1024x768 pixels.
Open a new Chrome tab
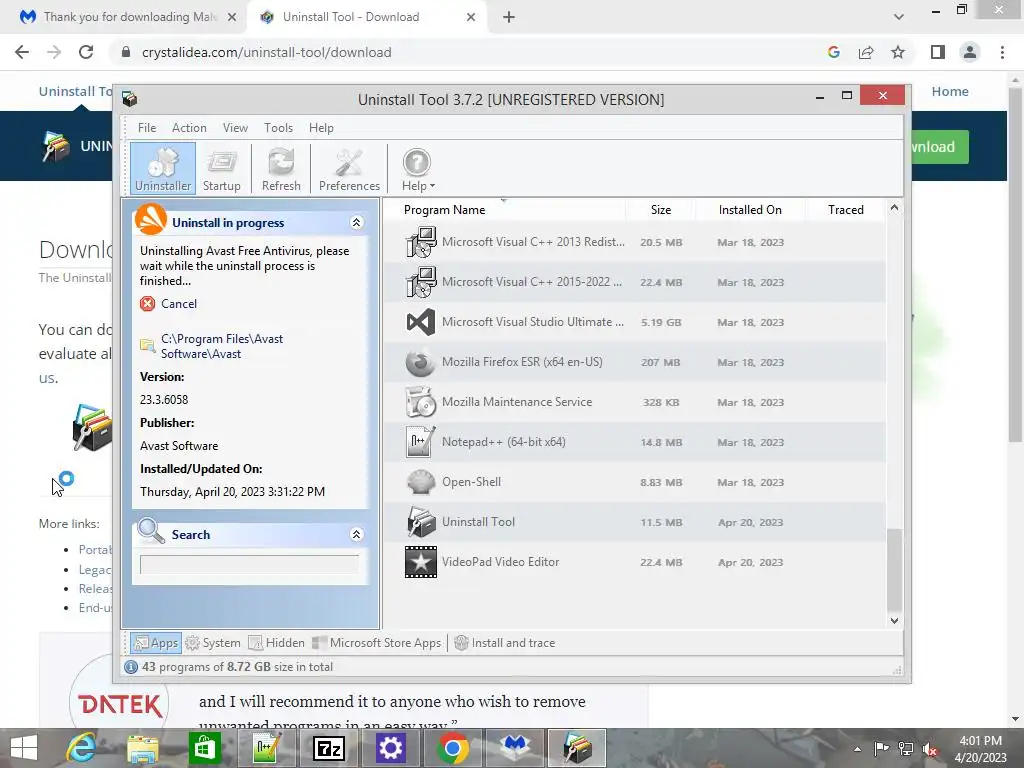(x=509, y=17)
